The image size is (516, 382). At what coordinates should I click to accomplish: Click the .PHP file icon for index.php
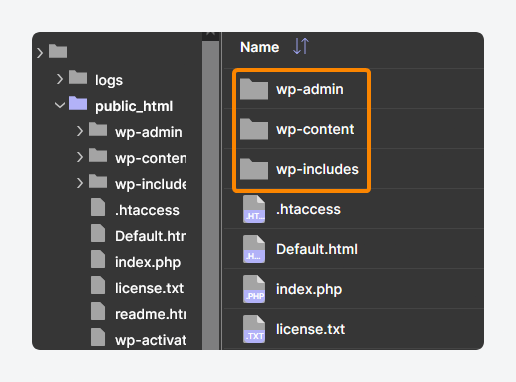coord(254,289)
